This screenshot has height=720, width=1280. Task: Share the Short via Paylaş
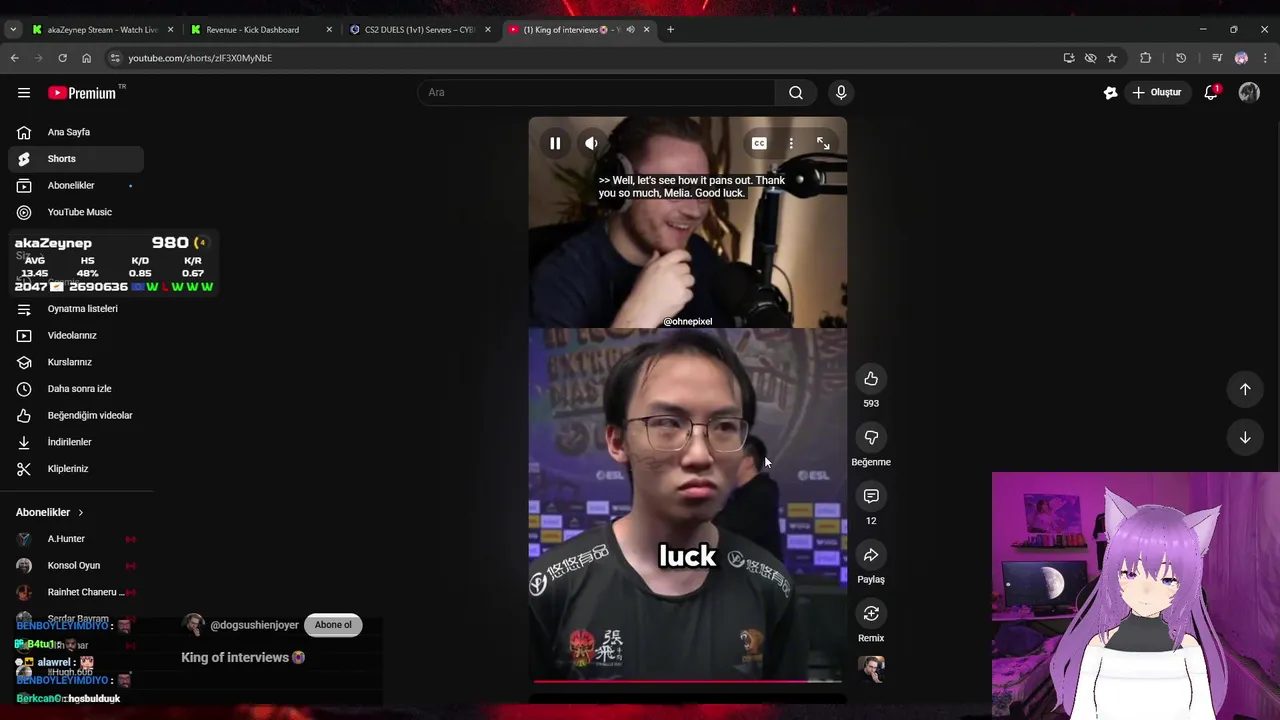[871, 555]
